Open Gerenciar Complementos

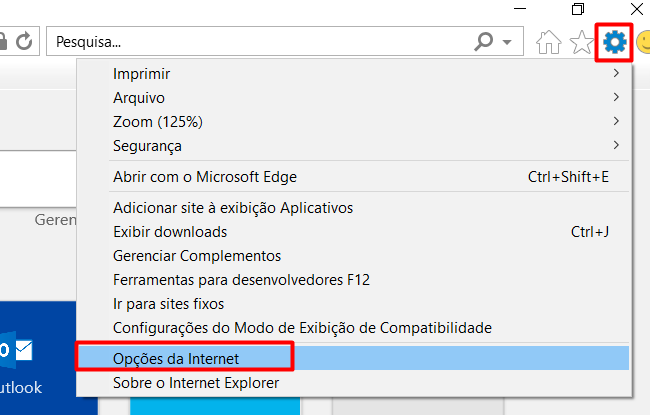coord(197,256)
